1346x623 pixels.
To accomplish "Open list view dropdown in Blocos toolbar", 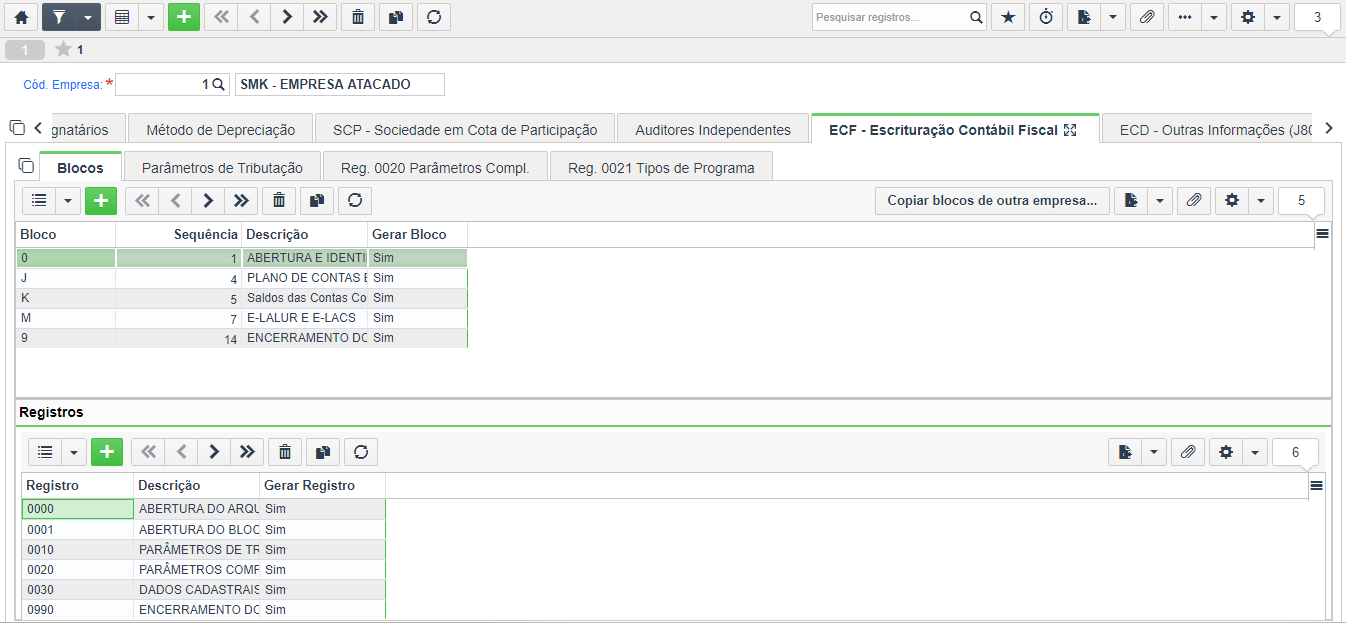I will [68, 200].
